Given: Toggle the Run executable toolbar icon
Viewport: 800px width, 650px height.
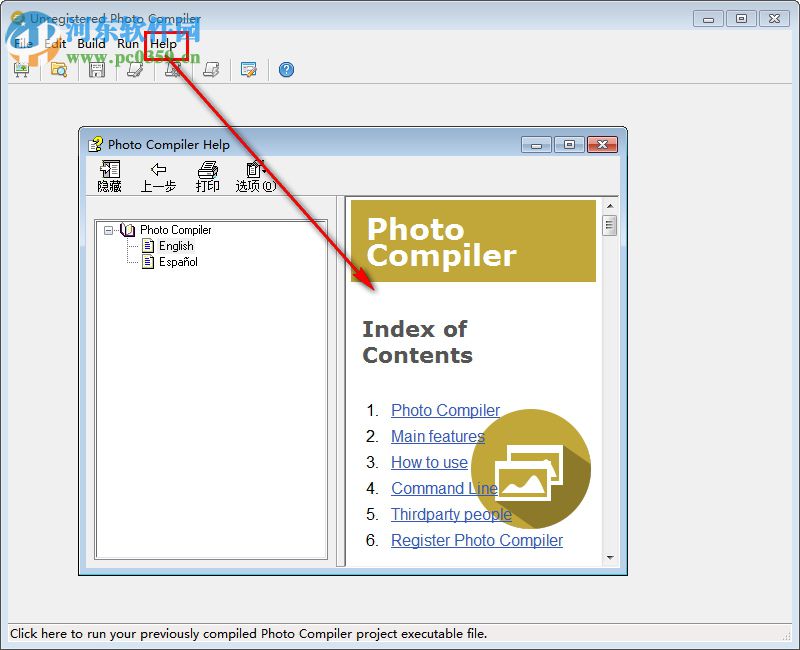Looking at the screenshot, I should point(172,70).
